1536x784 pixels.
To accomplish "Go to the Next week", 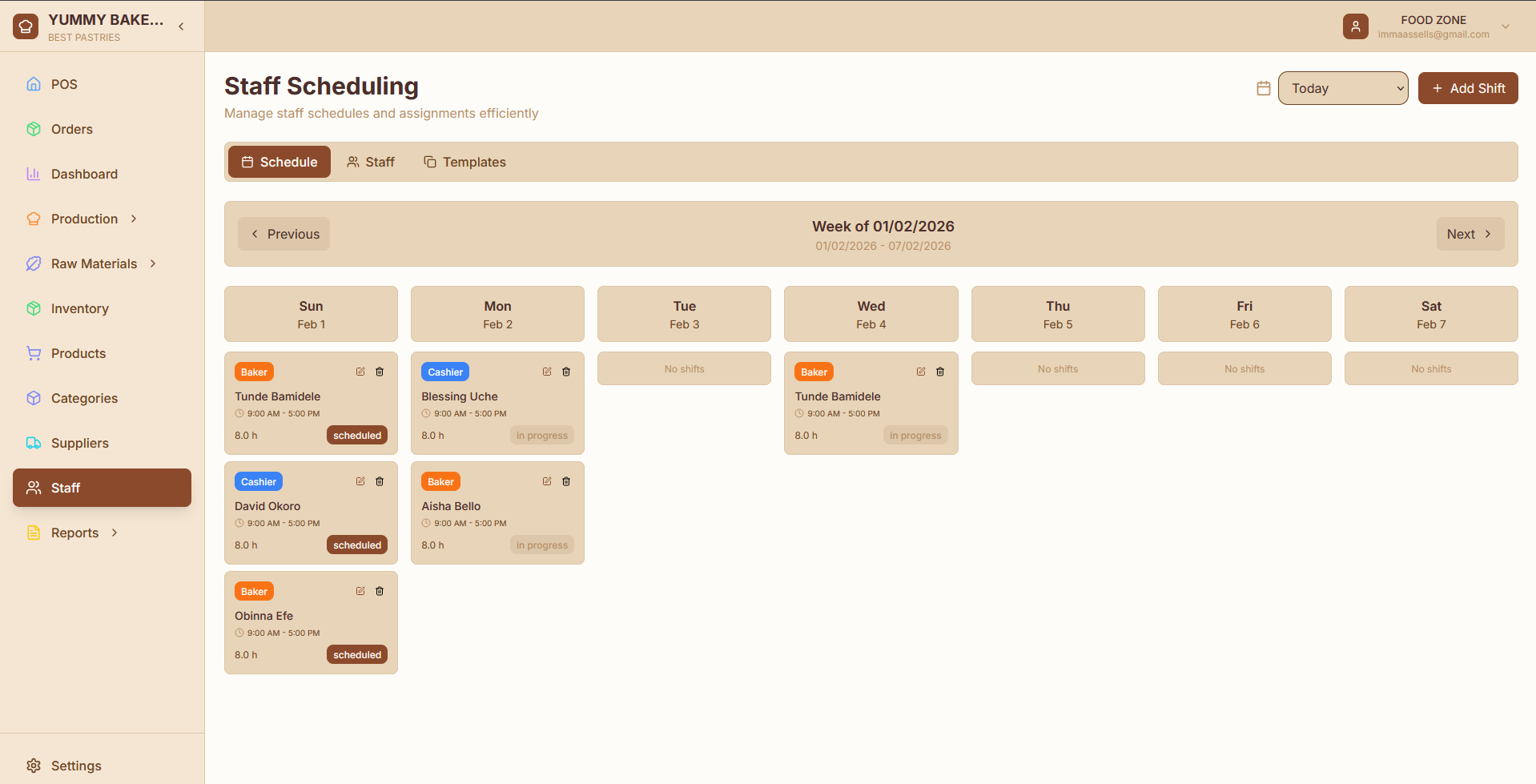I will (1470, 234).
